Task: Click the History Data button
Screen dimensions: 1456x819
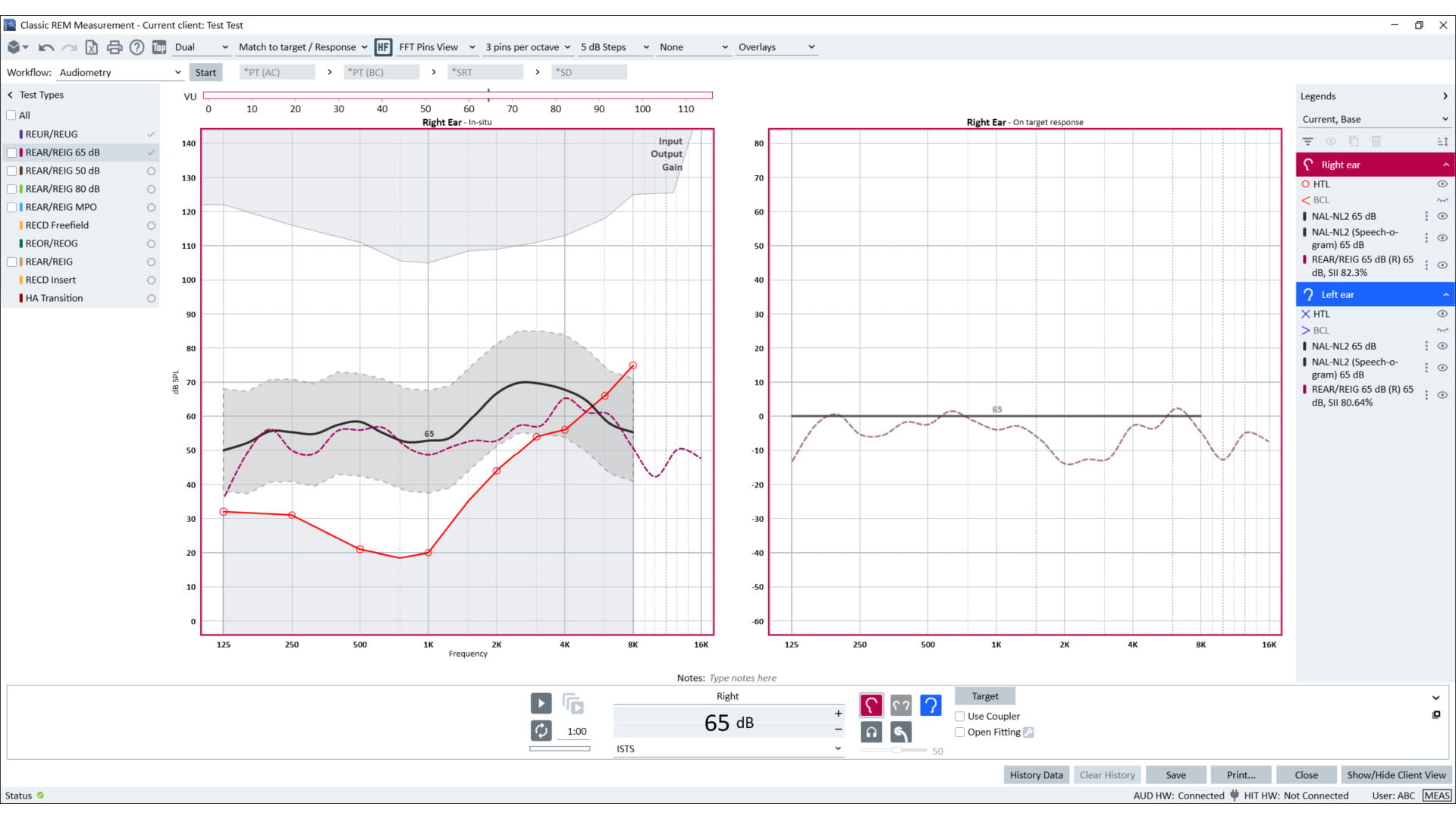Action: (1036, 775)
